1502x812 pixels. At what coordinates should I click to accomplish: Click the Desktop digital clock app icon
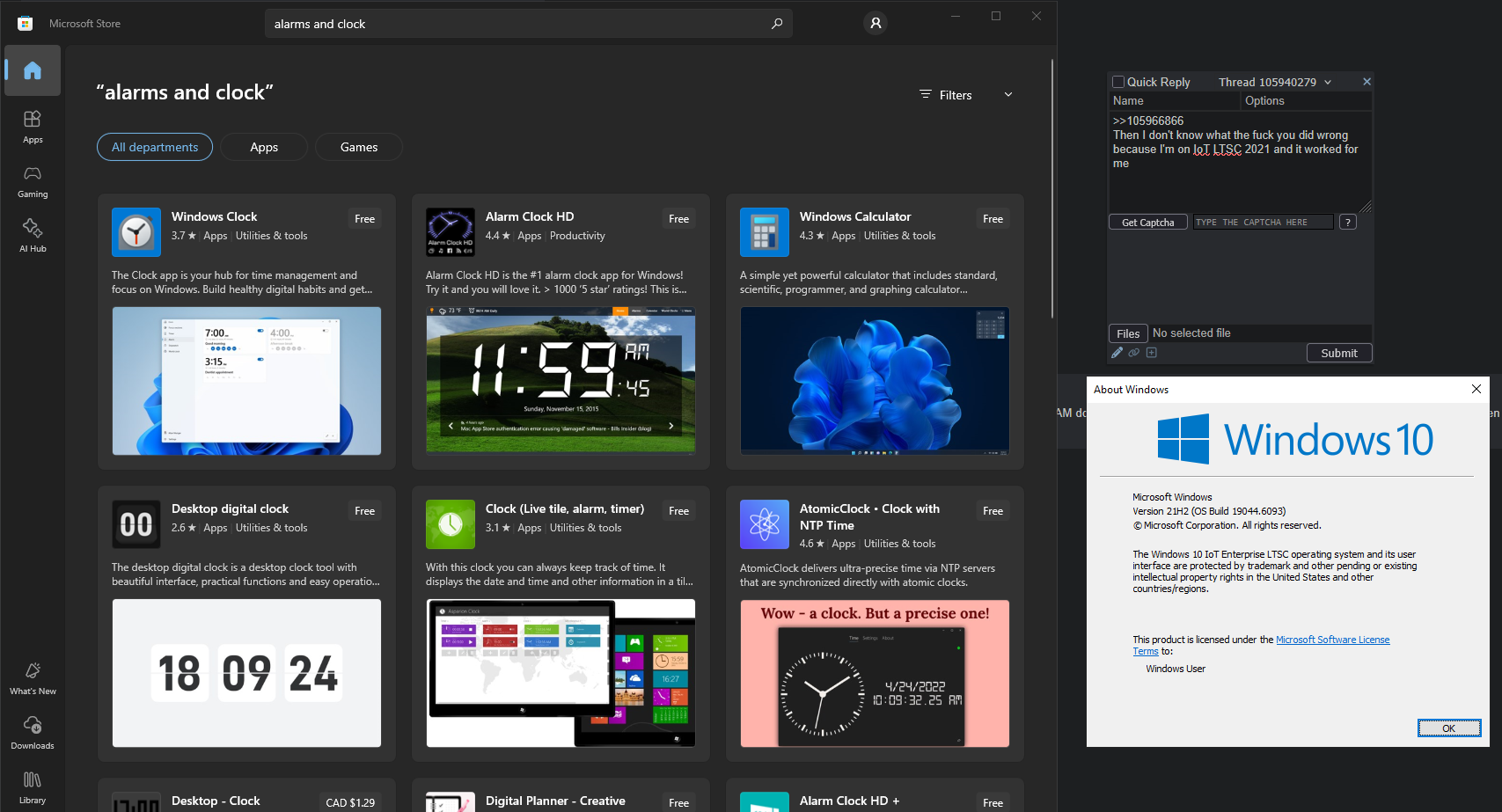tap(136, 524)
